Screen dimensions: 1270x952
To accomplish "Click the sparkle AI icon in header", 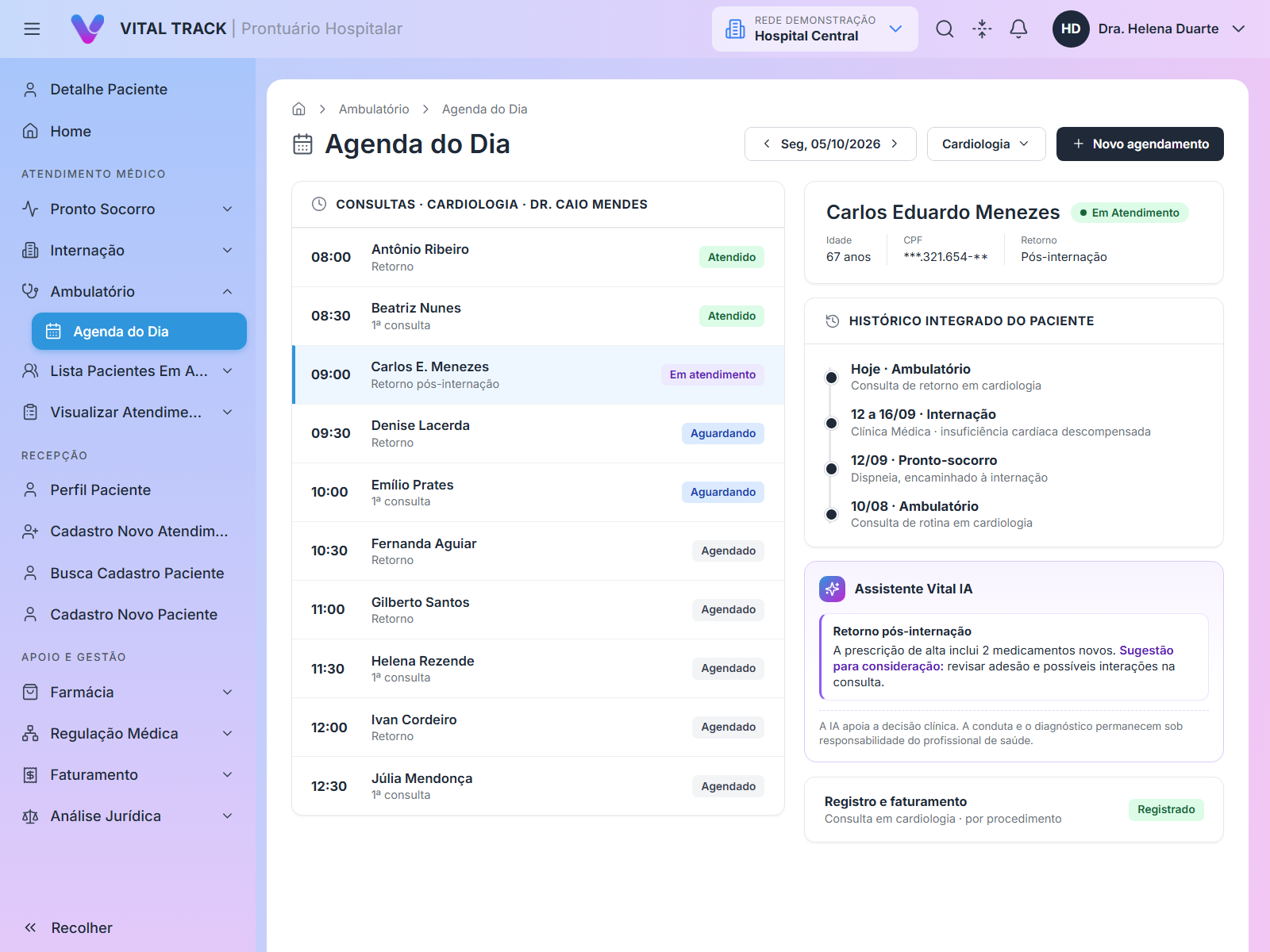I will [982, 29].
